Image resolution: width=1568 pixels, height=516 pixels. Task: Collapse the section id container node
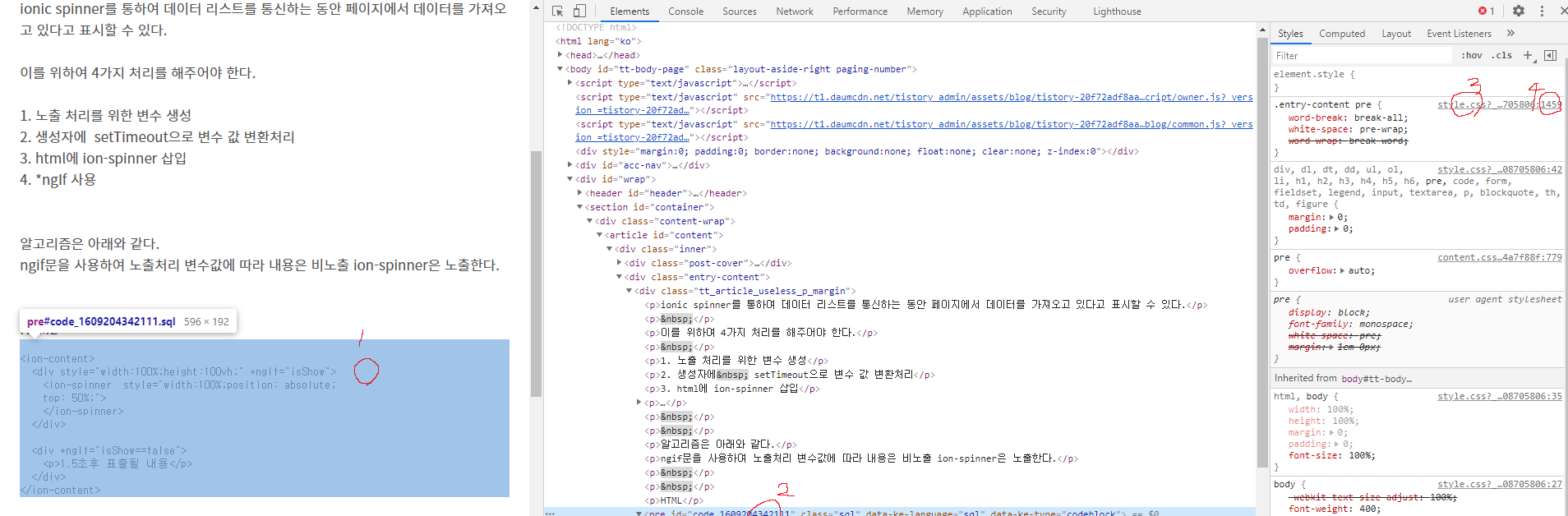pyautogui.click(x=580, y=207)
